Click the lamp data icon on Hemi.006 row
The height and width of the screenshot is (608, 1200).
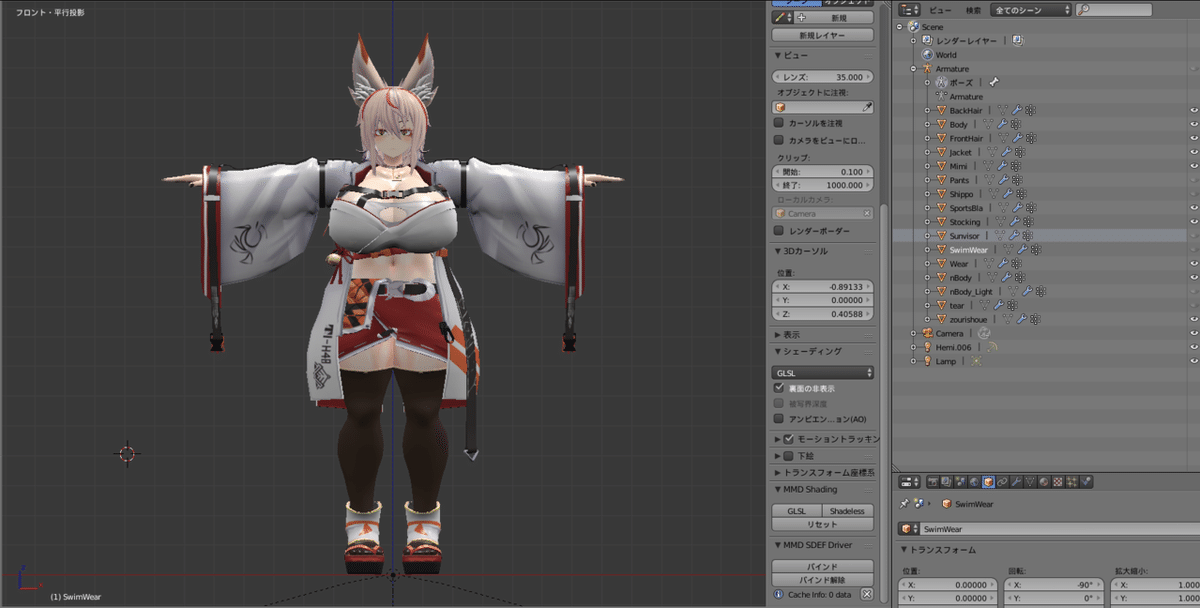click(991, 347)
